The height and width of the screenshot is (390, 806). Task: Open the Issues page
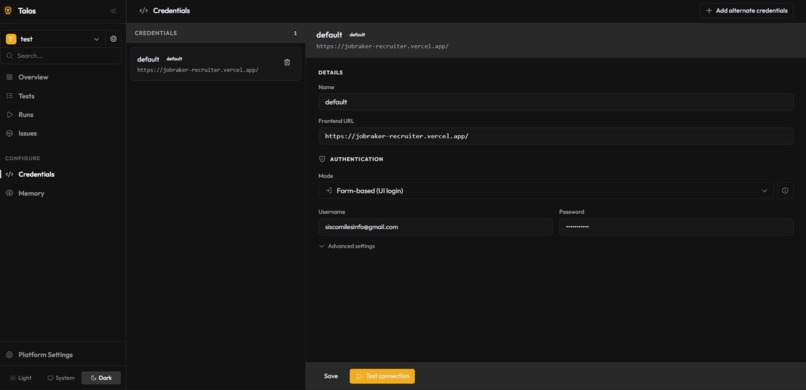27,133
